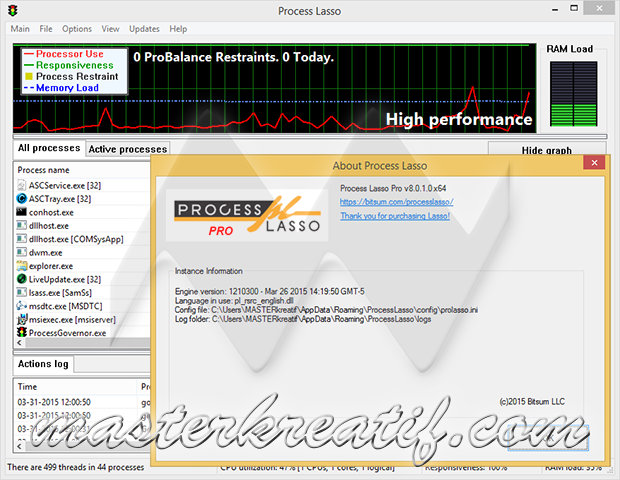This screenshot has height=480, width=620.
Task: Switch to the Active processes tab
Action: tap(128, 149)
